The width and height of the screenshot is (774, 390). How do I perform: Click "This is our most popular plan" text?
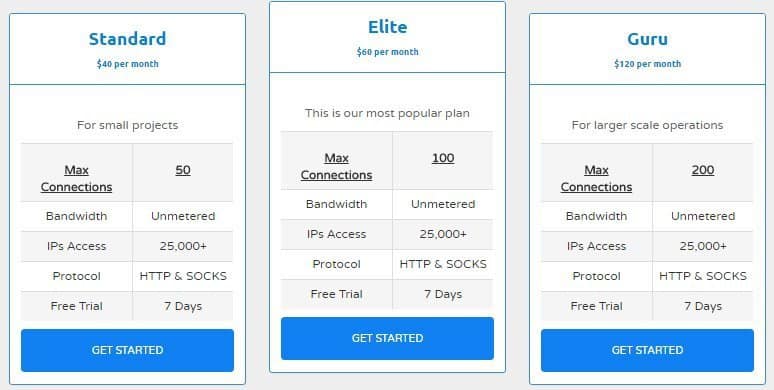coord(387,113)
